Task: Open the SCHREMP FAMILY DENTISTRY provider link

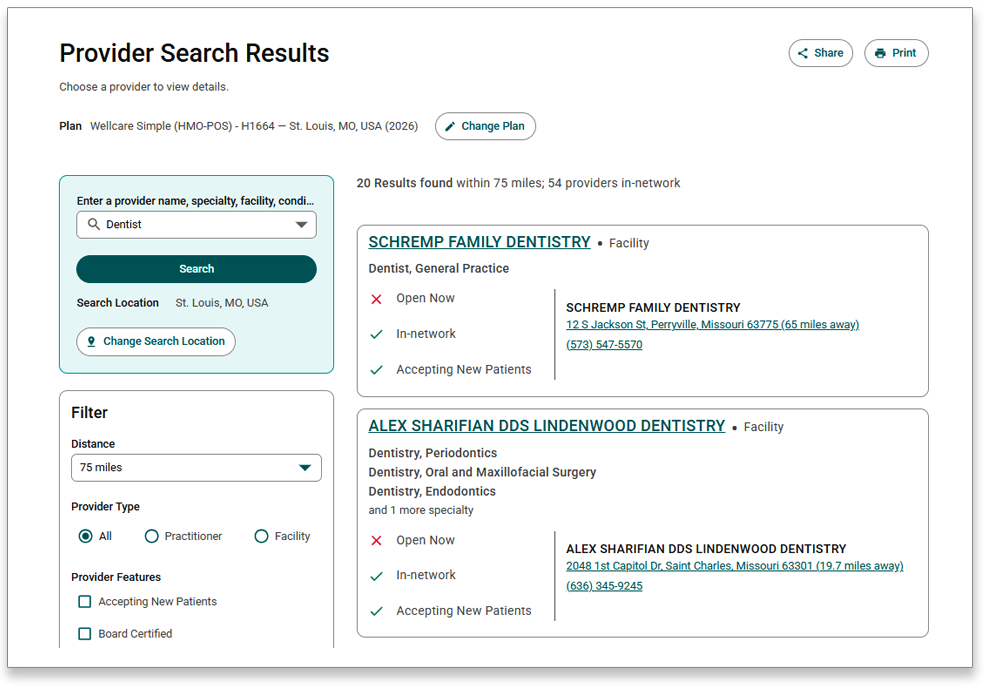Action: [x=479, y=241]
